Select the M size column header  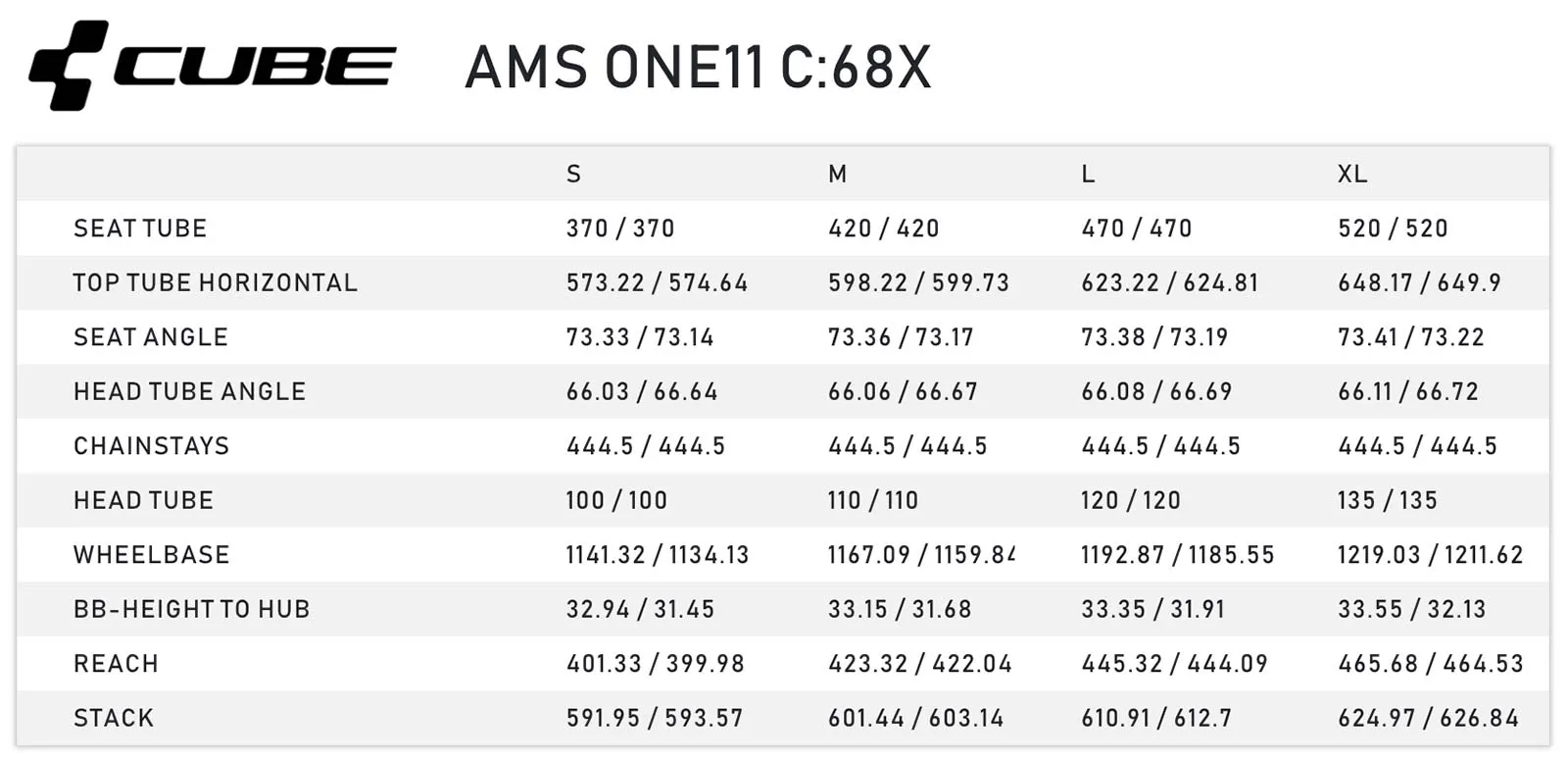point(837,175)
